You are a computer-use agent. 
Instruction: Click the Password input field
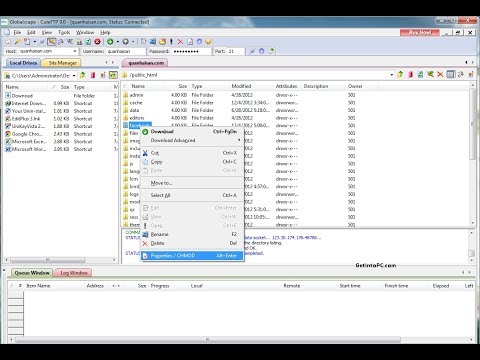191,51
